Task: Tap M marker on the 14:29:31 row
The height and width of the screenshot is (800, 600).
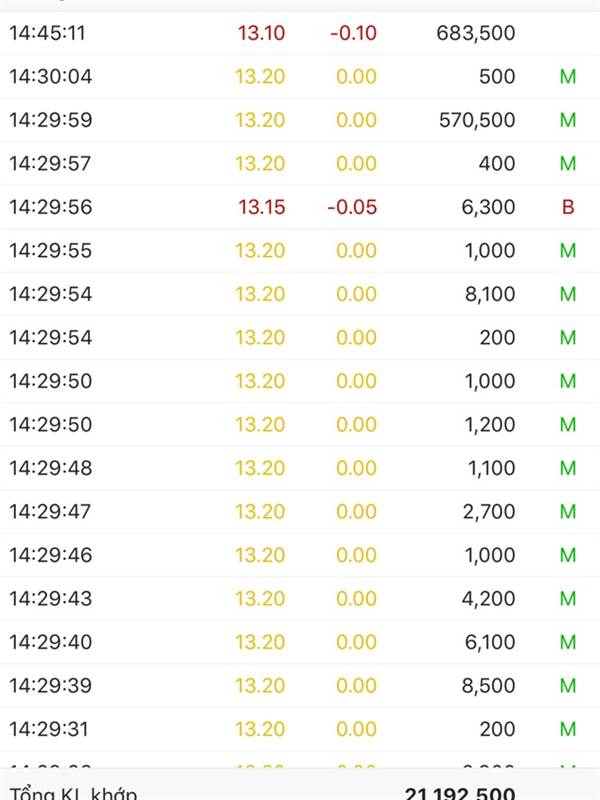Action: 568,729
